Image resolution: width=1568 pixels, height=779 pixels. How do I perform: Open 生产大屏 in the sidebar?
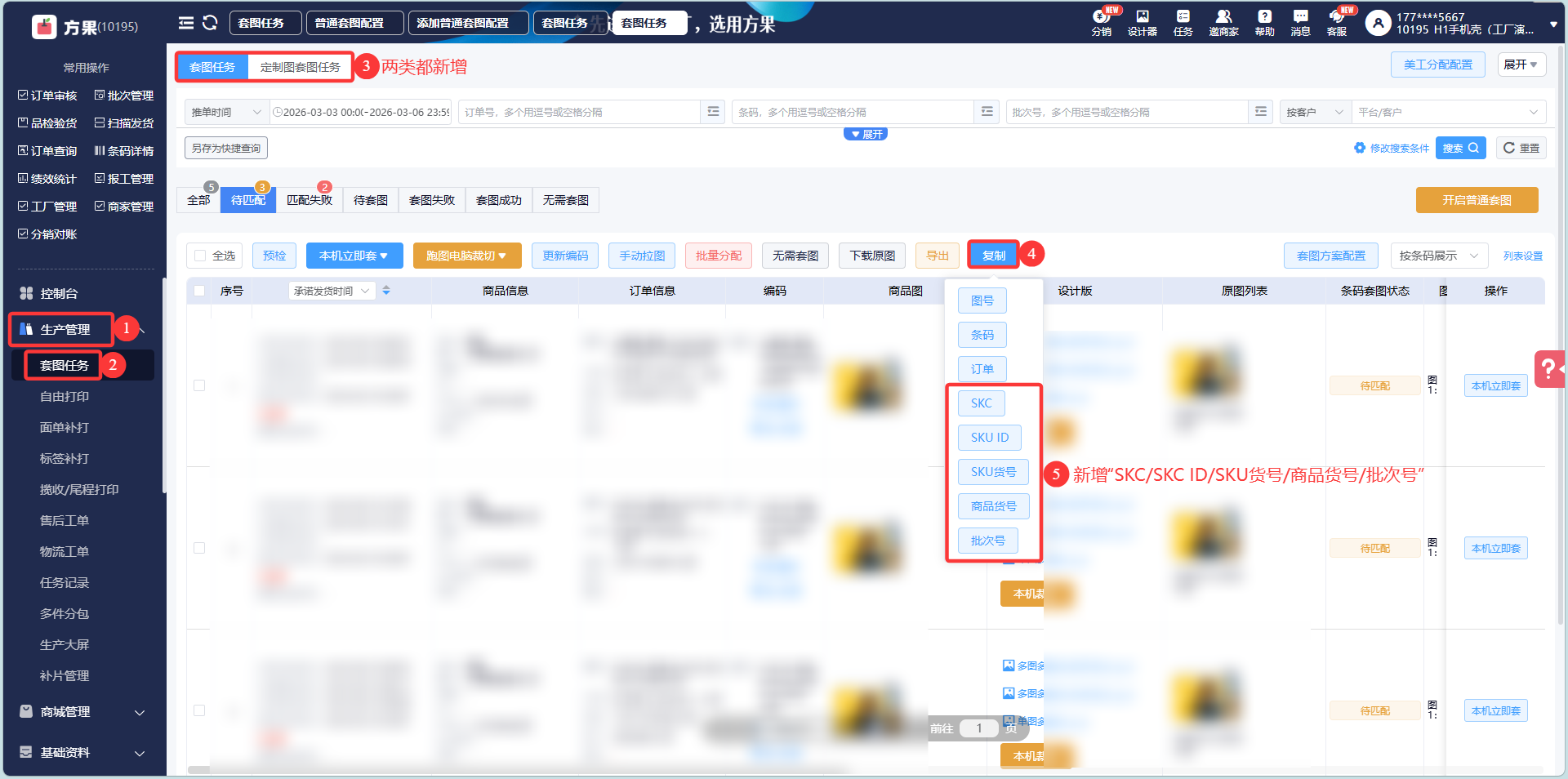point(65,645)
